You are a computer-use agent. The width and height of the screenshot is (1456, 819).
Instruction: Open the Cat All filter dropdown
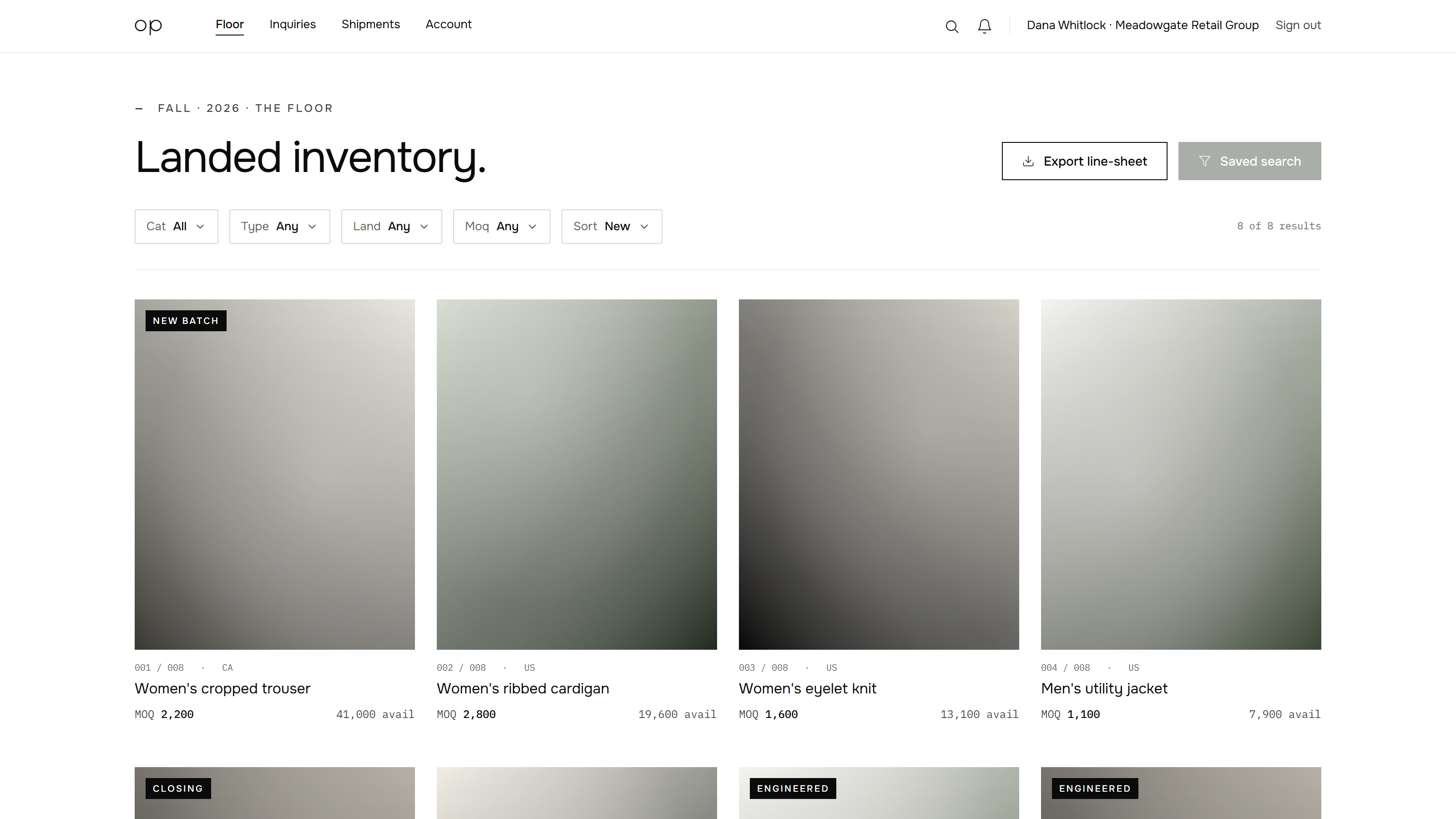pyautogui.click(x=177, y=227)
